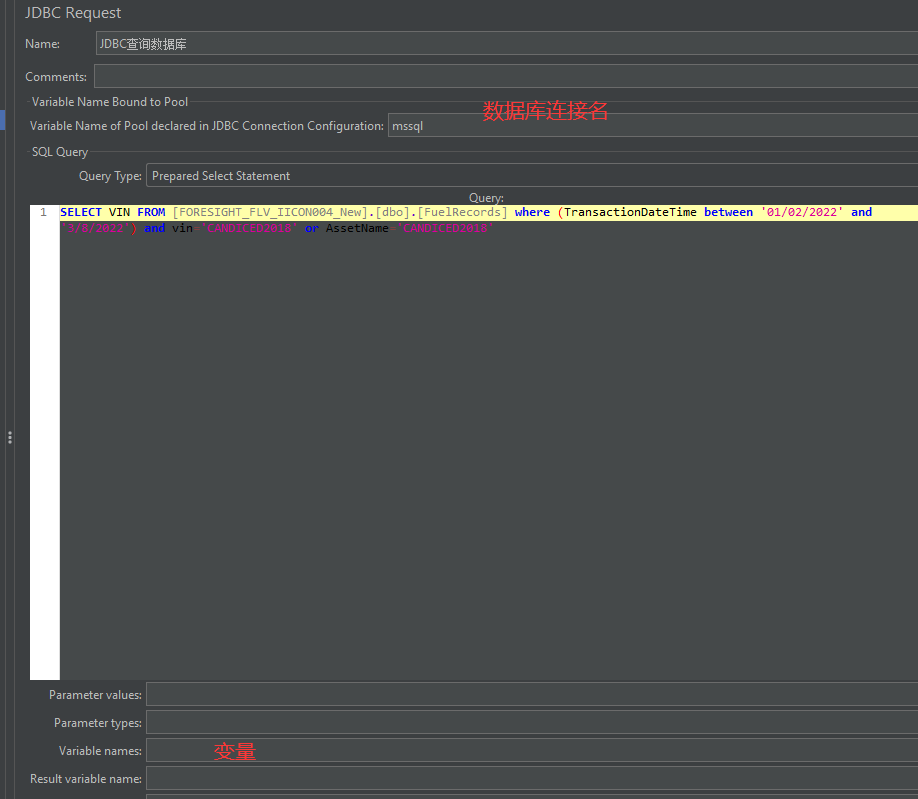Click inside the Comments field
The width and height of the screenshot is (918, 799).
tap(400, 75)
